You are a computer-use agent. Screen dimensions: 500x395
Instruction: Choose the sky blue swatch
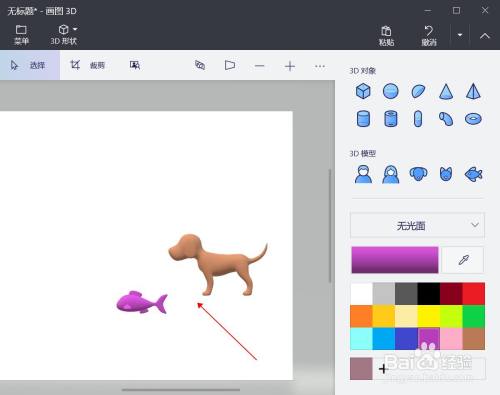[384, 339]
